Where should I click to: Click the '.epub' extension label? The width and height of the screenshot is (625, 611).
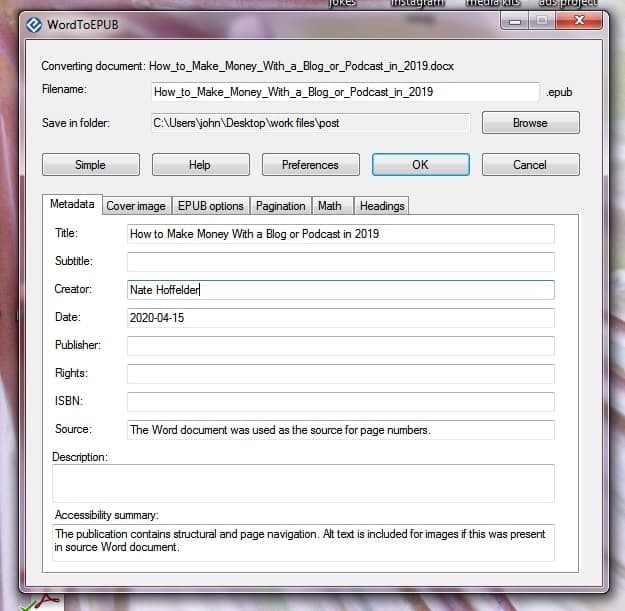(x=559, y=92)
